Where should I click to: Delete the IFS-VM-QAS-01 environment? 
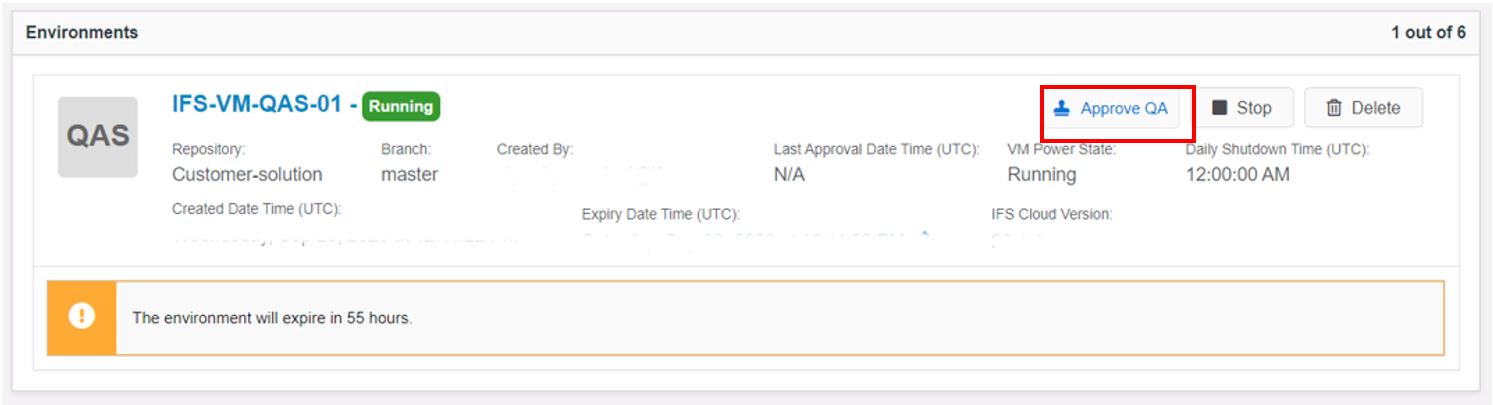point(1363,108)
